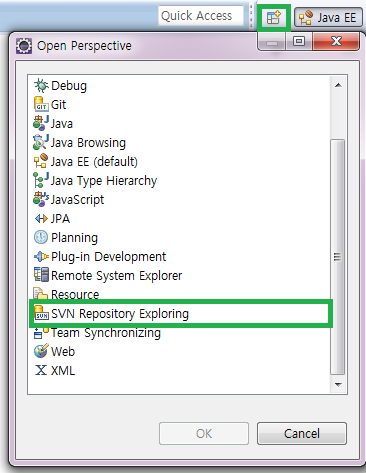Maximize the Open Perspective dialog

tap(299, 41)
